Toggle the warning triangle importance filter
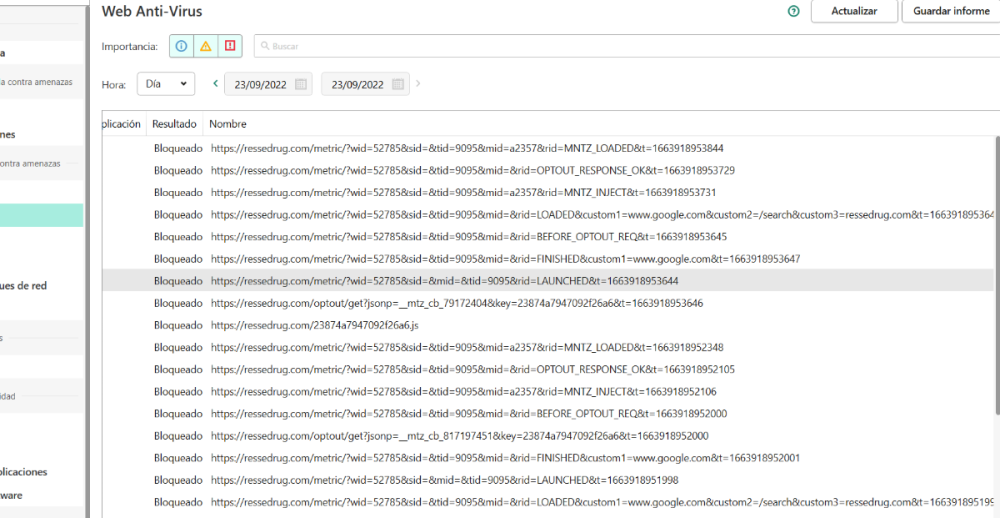The width and height of the screenshot is (1000, 518). 205,46
